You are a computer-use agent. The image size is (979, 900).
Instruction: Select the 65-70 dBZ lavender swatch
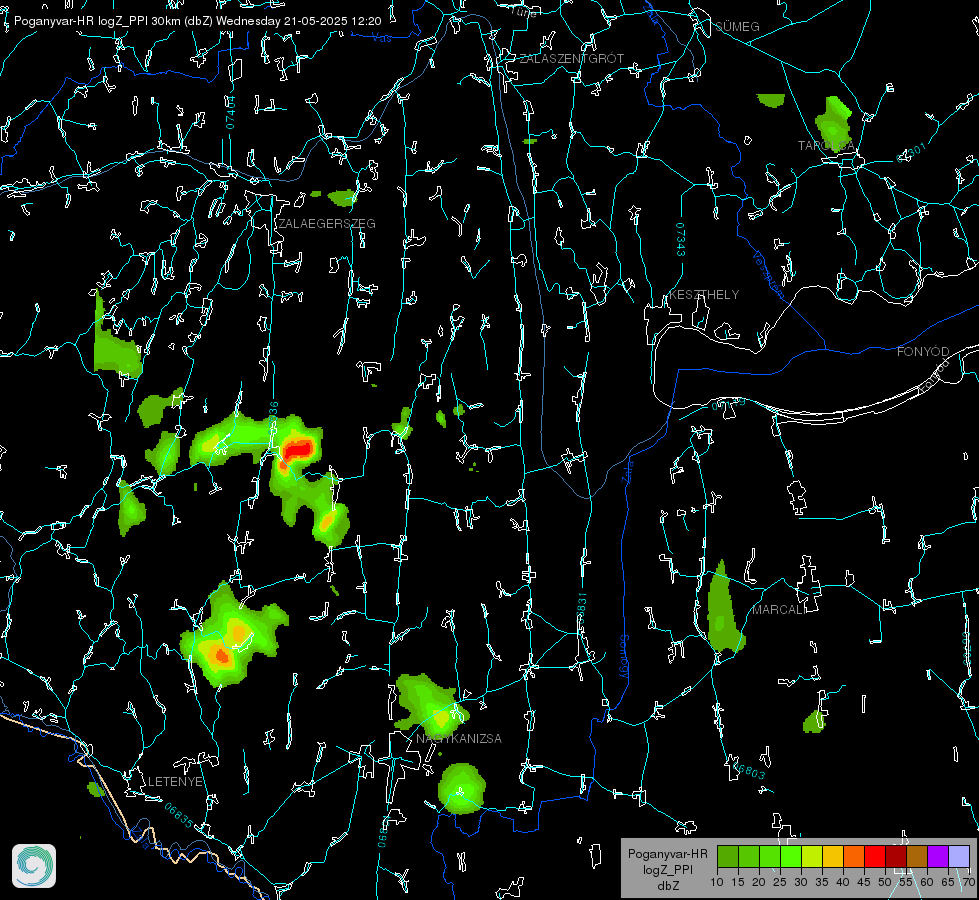pos(959,856)
